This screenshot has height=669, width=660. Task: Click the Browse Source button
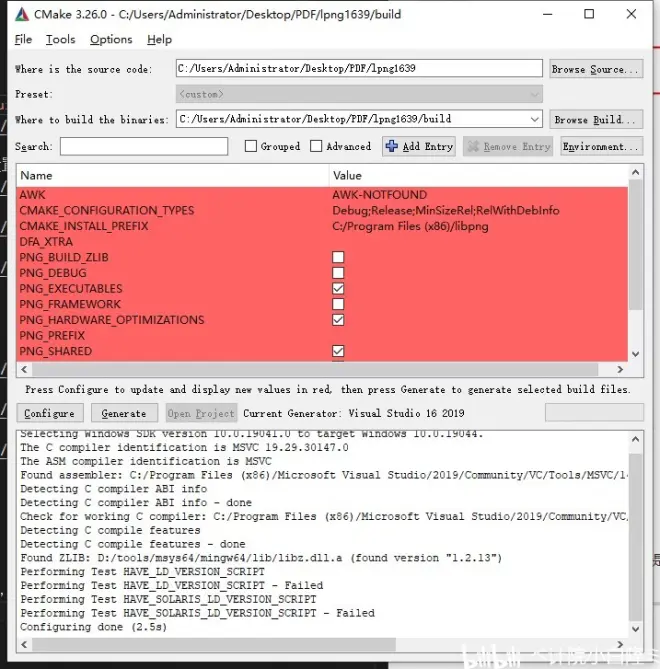click(x=596, y=69)
